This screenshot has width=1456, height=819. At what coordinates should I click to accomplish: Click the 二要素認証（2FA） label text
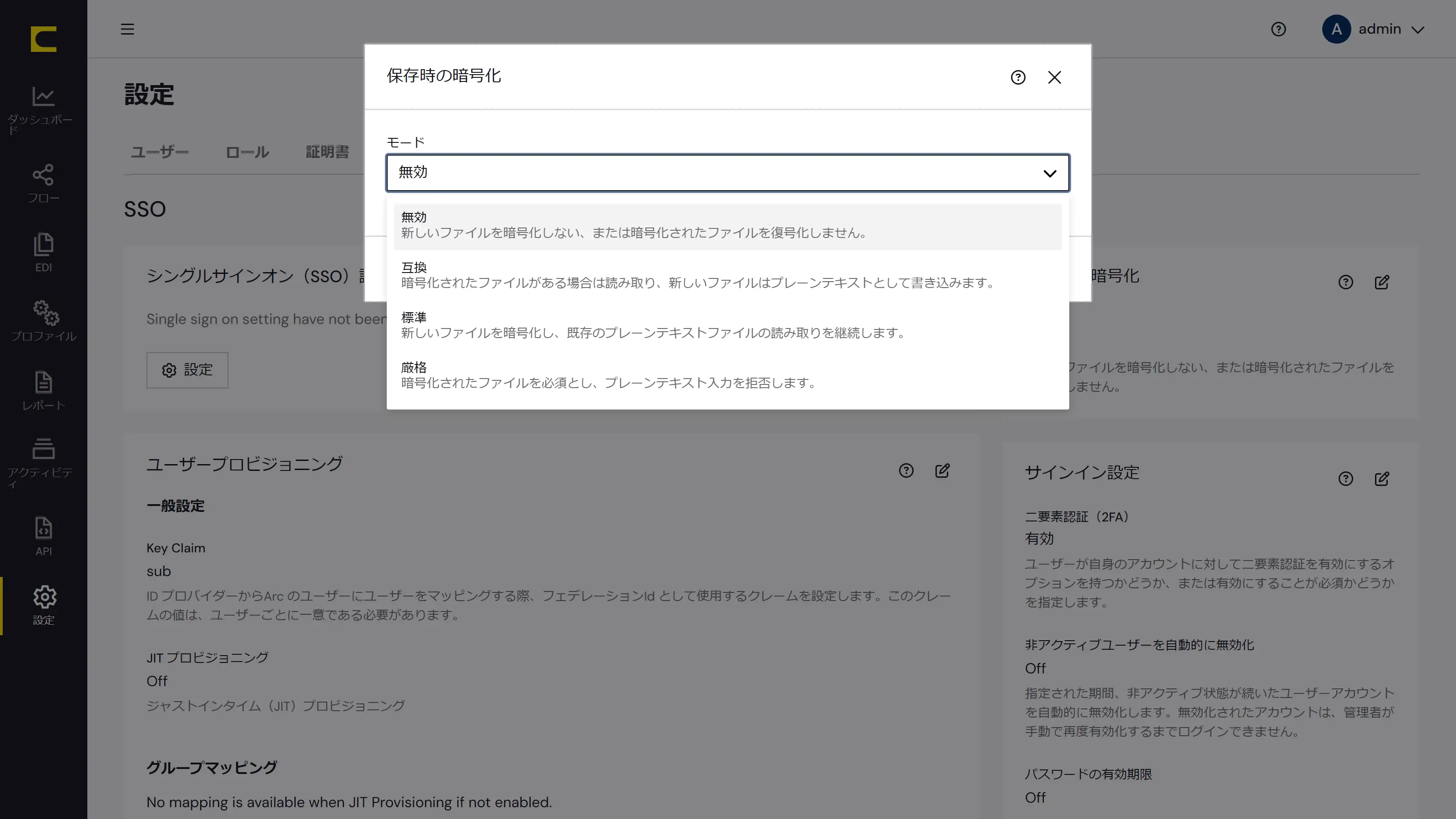(1077, 516)
